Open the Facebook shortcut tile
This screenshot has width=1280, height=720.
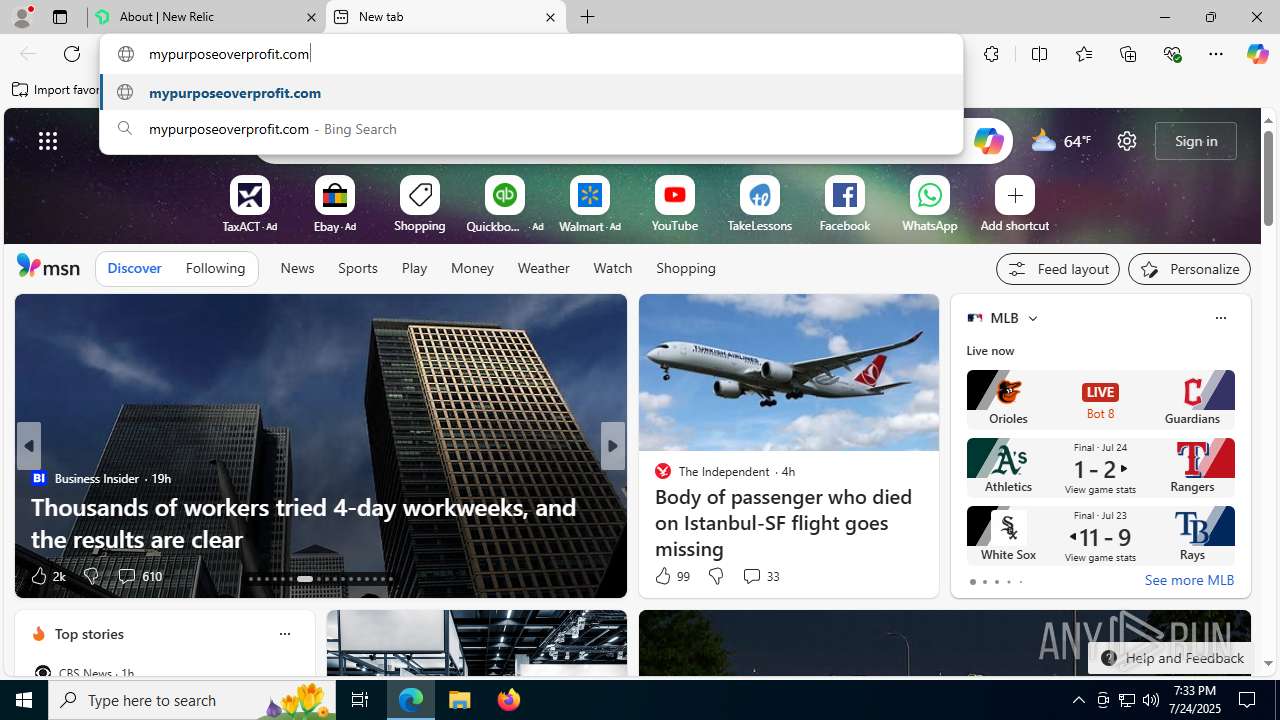pos(845,204)
